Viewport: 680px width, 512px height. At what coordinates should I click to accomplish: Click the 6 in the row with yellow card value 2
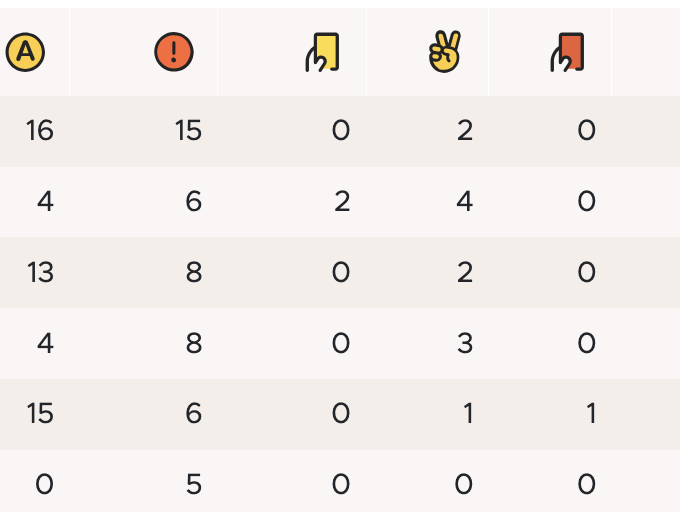pos(194,202)
